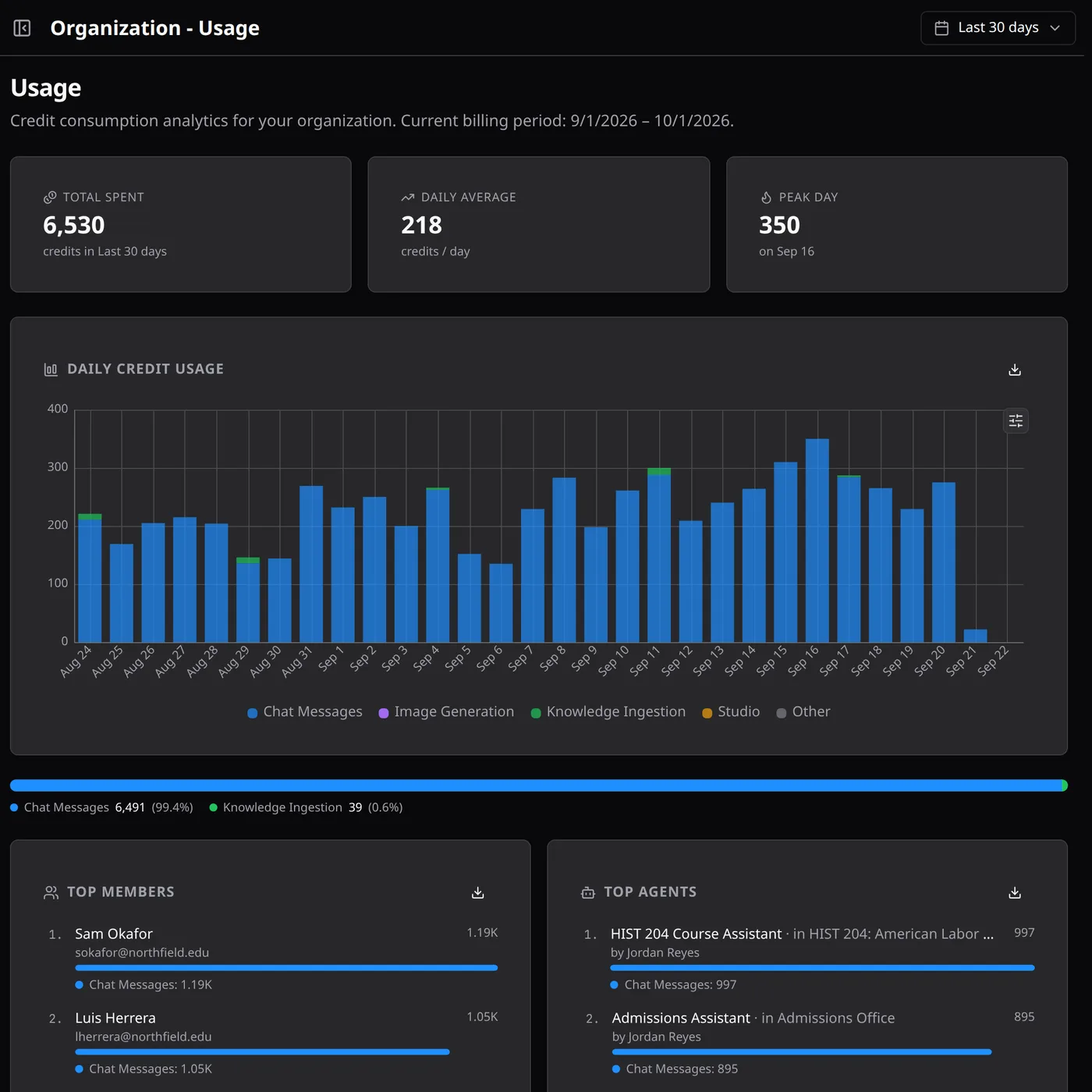This screenshot has width=1092, height=1092.
Task: Open chart settings sliders icon
Action: point(1016,421)
